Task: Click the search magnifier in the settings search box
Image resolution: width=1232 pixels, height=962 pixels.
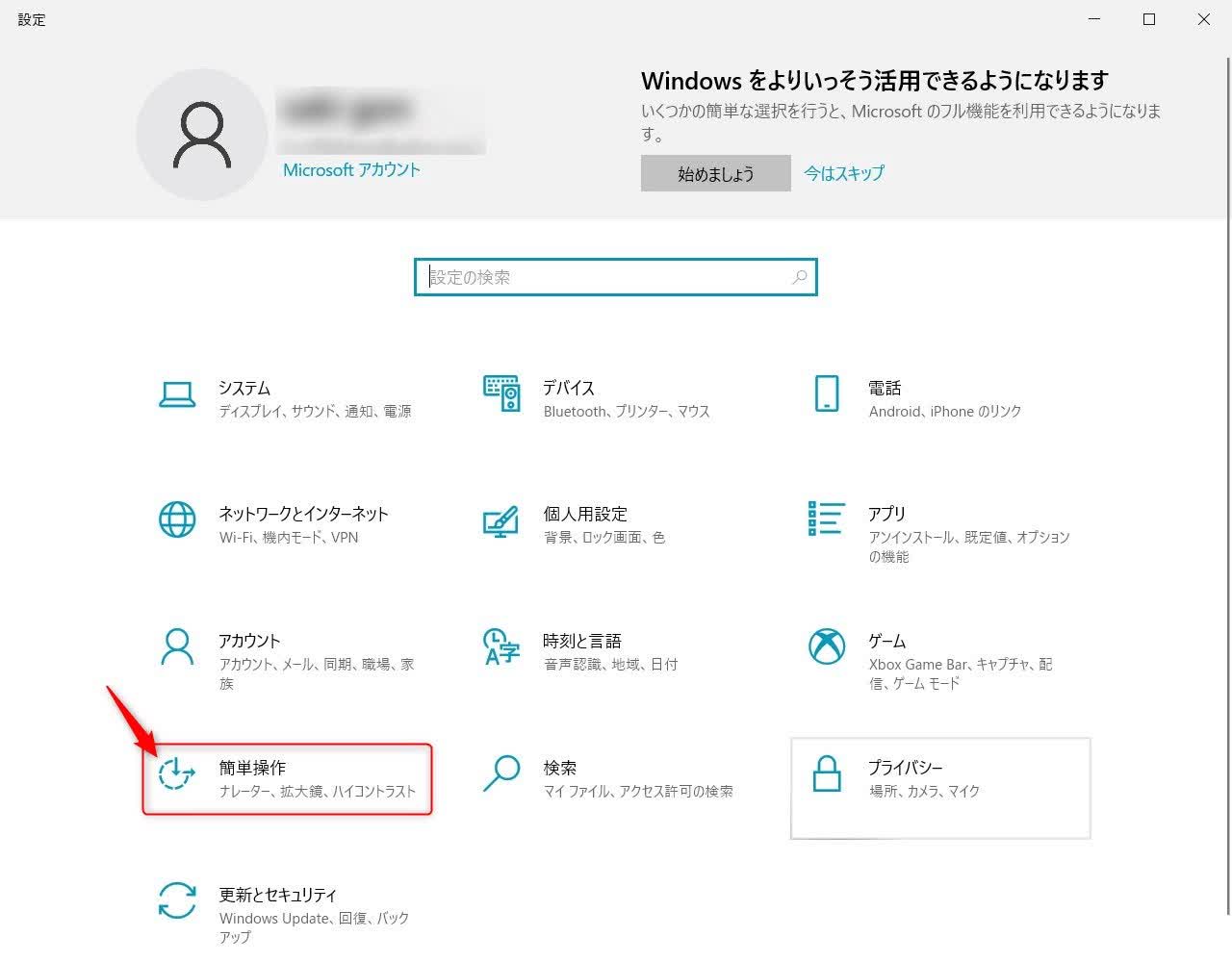Action: [x=799, y=277]
